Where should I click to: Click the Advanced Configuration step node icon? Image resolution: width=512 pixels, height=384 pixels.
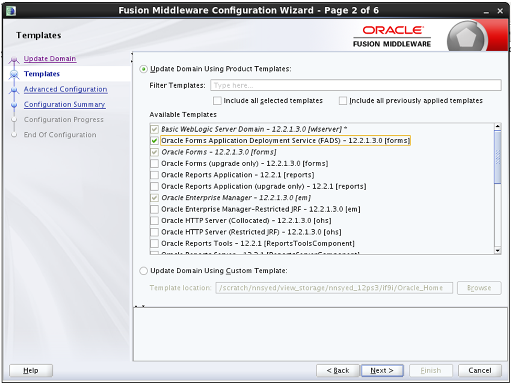point(14,90)
